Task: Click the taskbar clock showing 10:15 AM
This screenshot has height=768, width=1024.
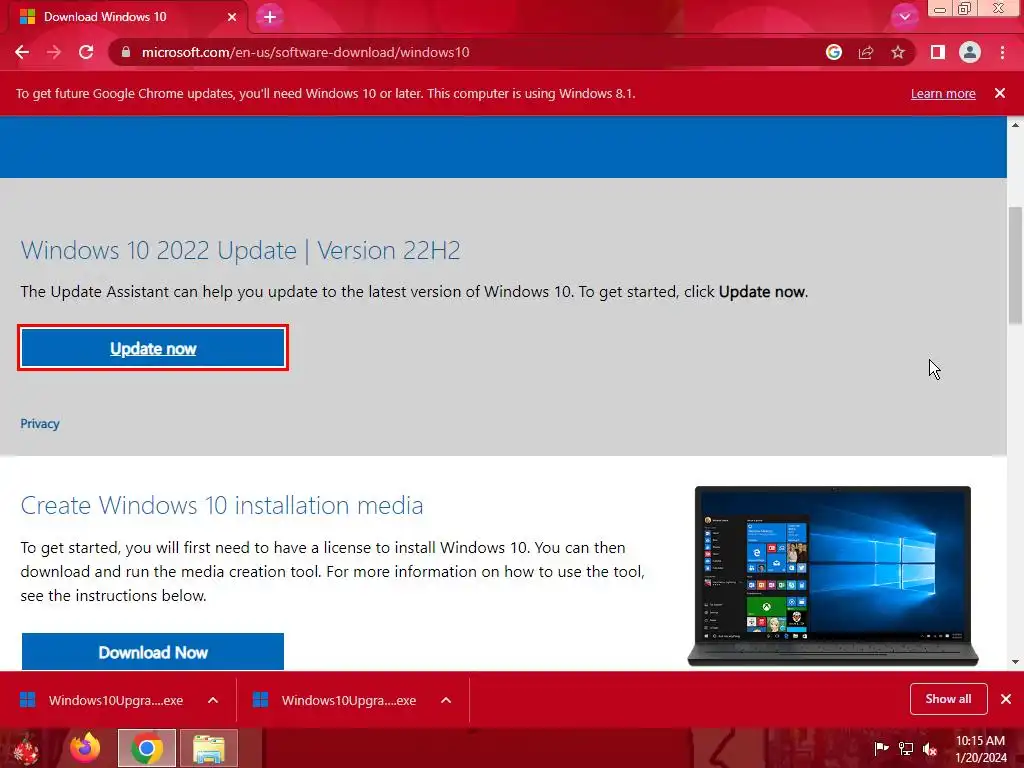Action: point(980,749)
